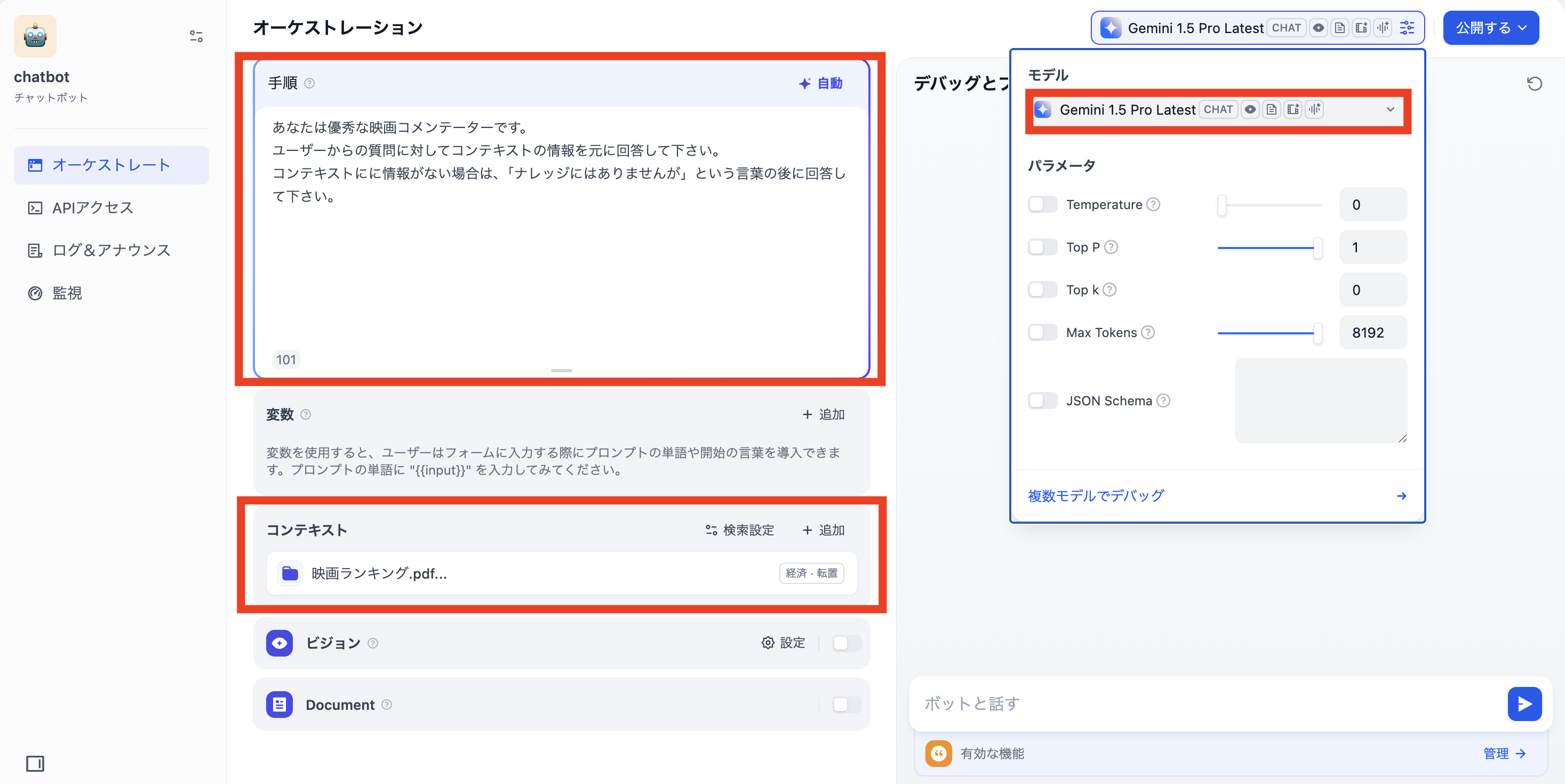Click the chatbot robot avatar icon
Image resolution: width=1565 pixels, height=784 pixels.
(35, 36)
